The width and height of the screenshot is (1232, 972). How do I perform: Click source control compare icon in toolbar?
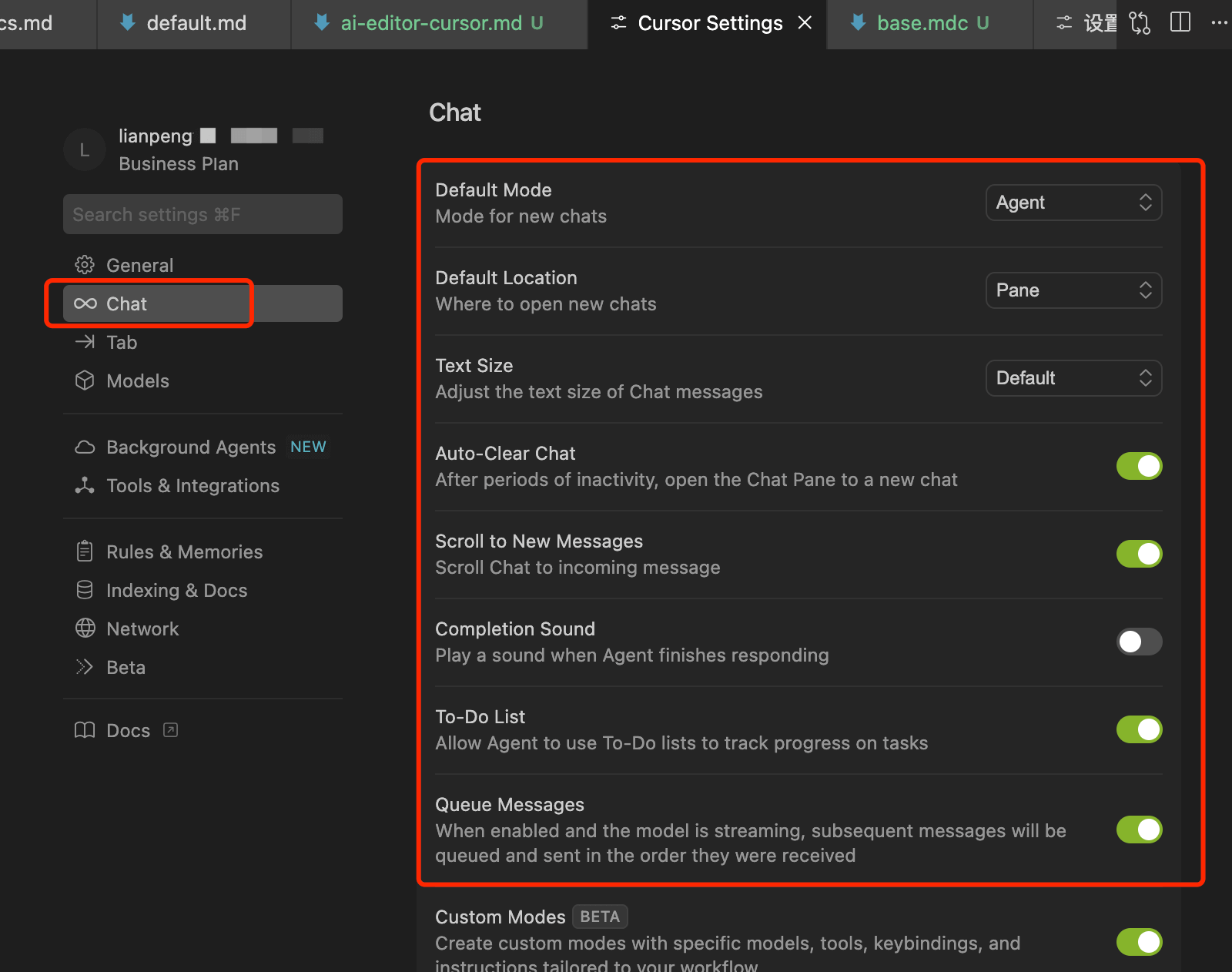[1140, 23]
